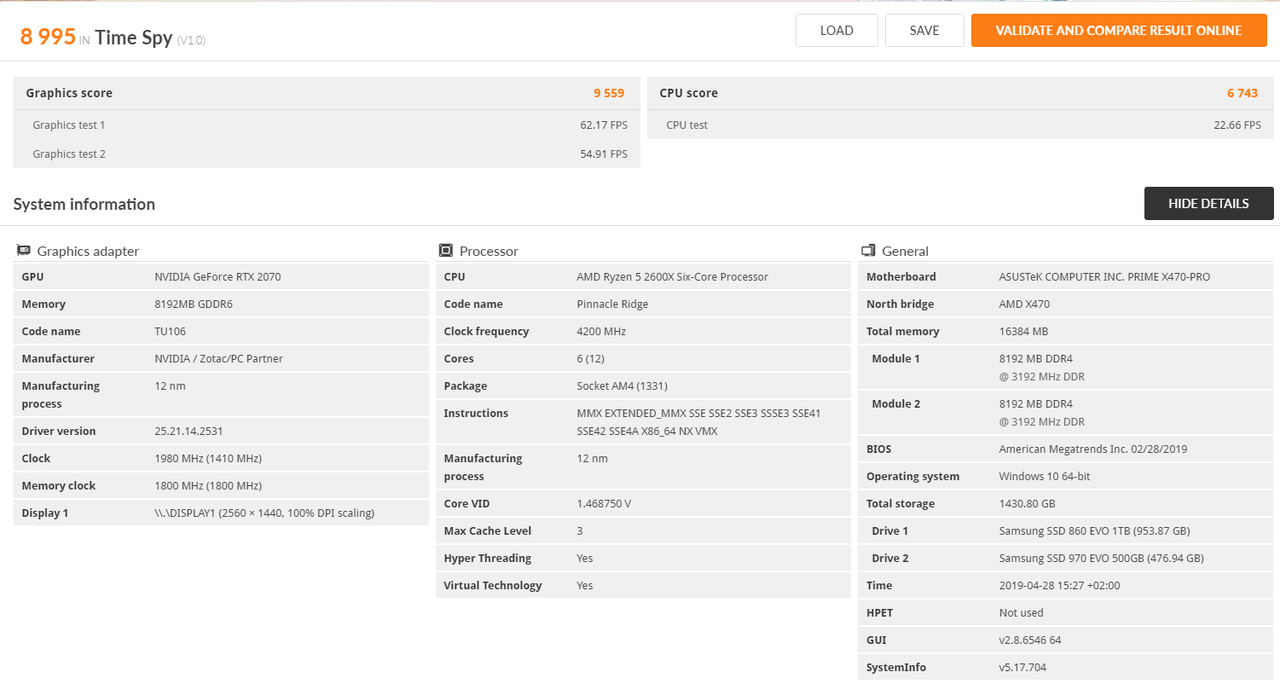Click North bridge AMD X470
The width and height of the screenshot is (1280, 684).
tap(1024, 304)
